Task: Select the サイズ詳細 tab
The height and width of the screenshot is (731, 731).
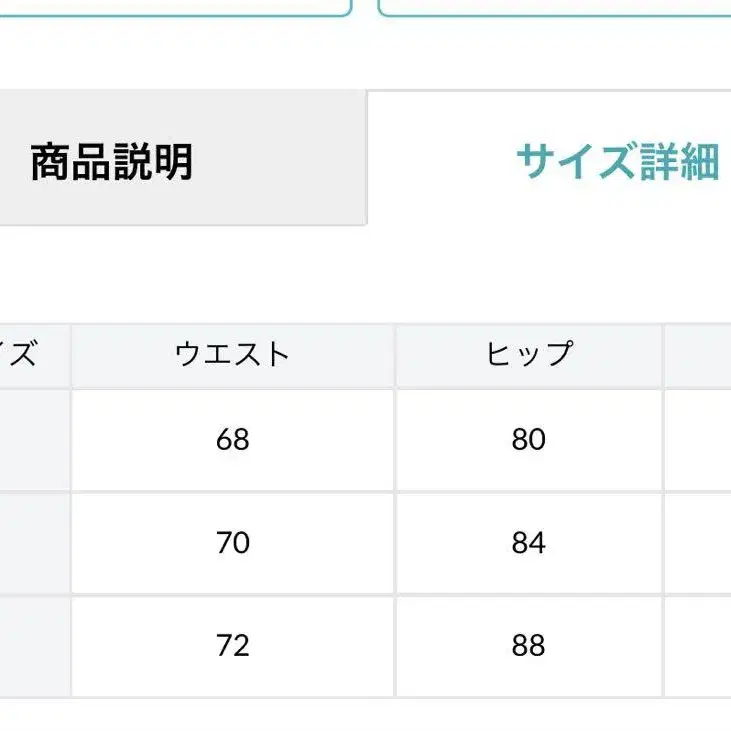Action: pos(616,162)
